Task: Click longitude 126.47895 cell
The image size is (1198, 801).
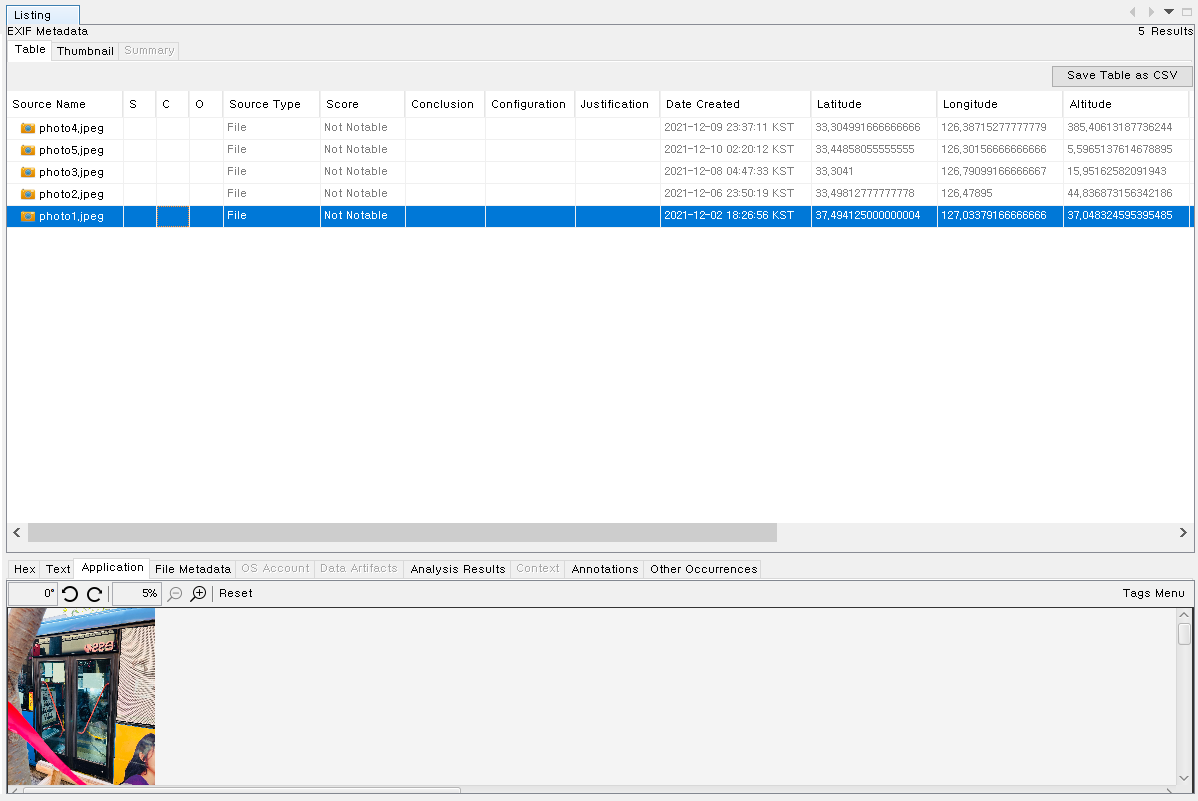Action: point(999,194)
